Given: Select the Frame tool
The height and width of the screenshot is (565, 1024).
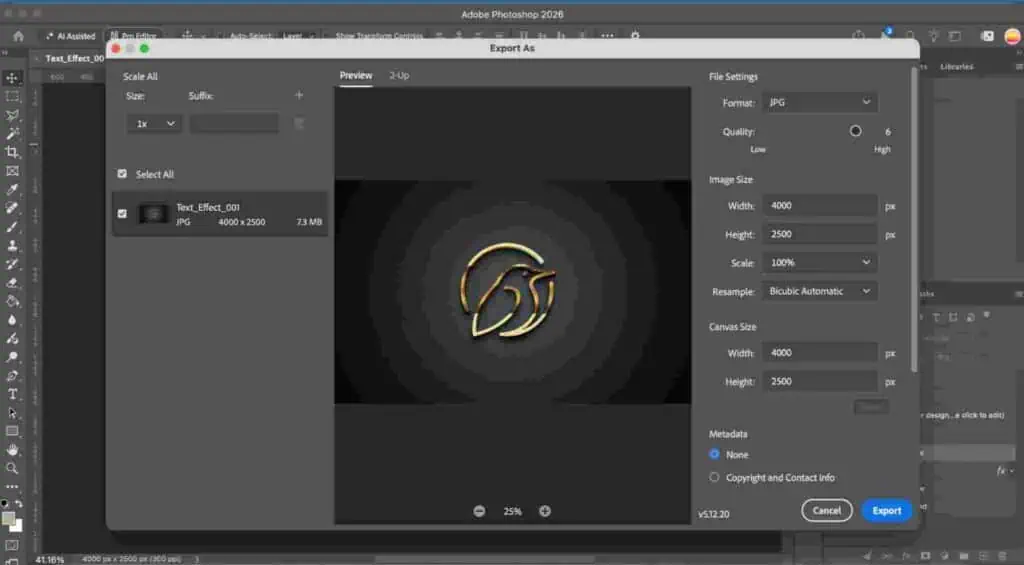Looking at the screenshot, I should click(12, 171).
